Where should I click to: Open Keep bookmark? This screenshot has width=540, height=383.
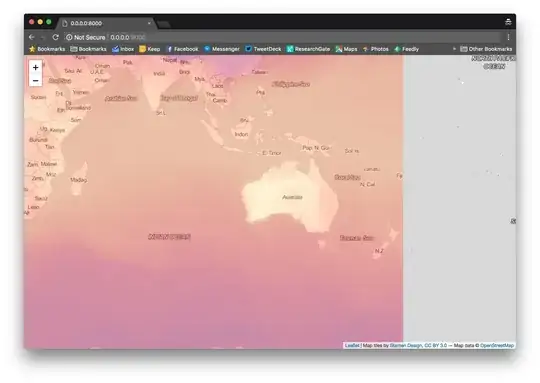pyautogui.click(x=150, y=49)
